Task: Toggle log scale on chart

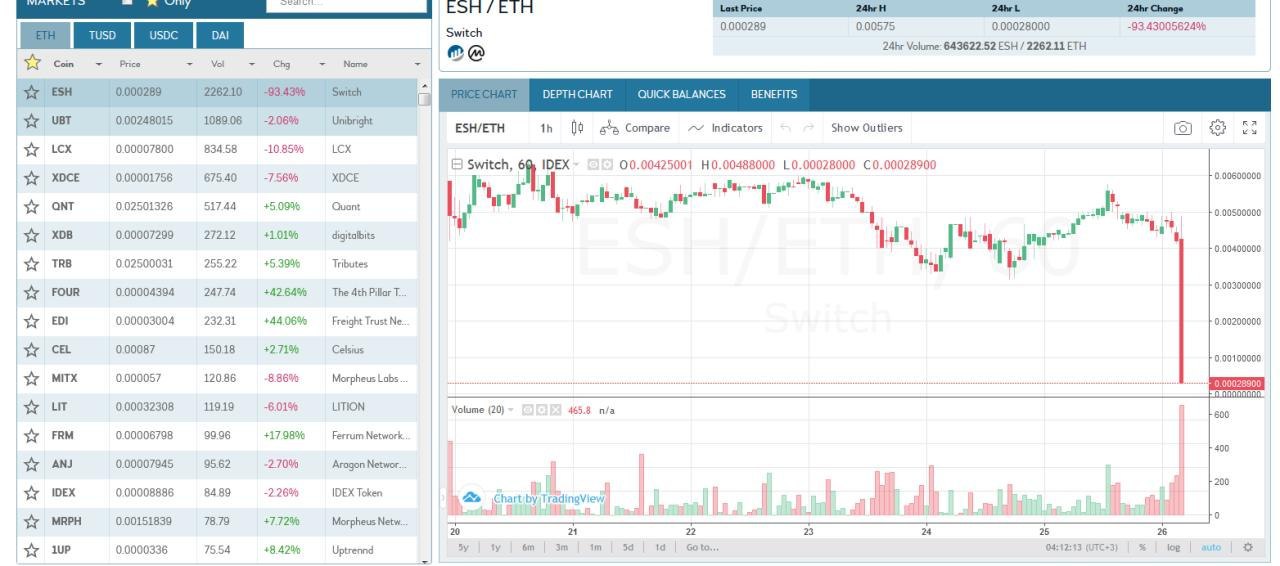Action: [x=1174, y=547]
